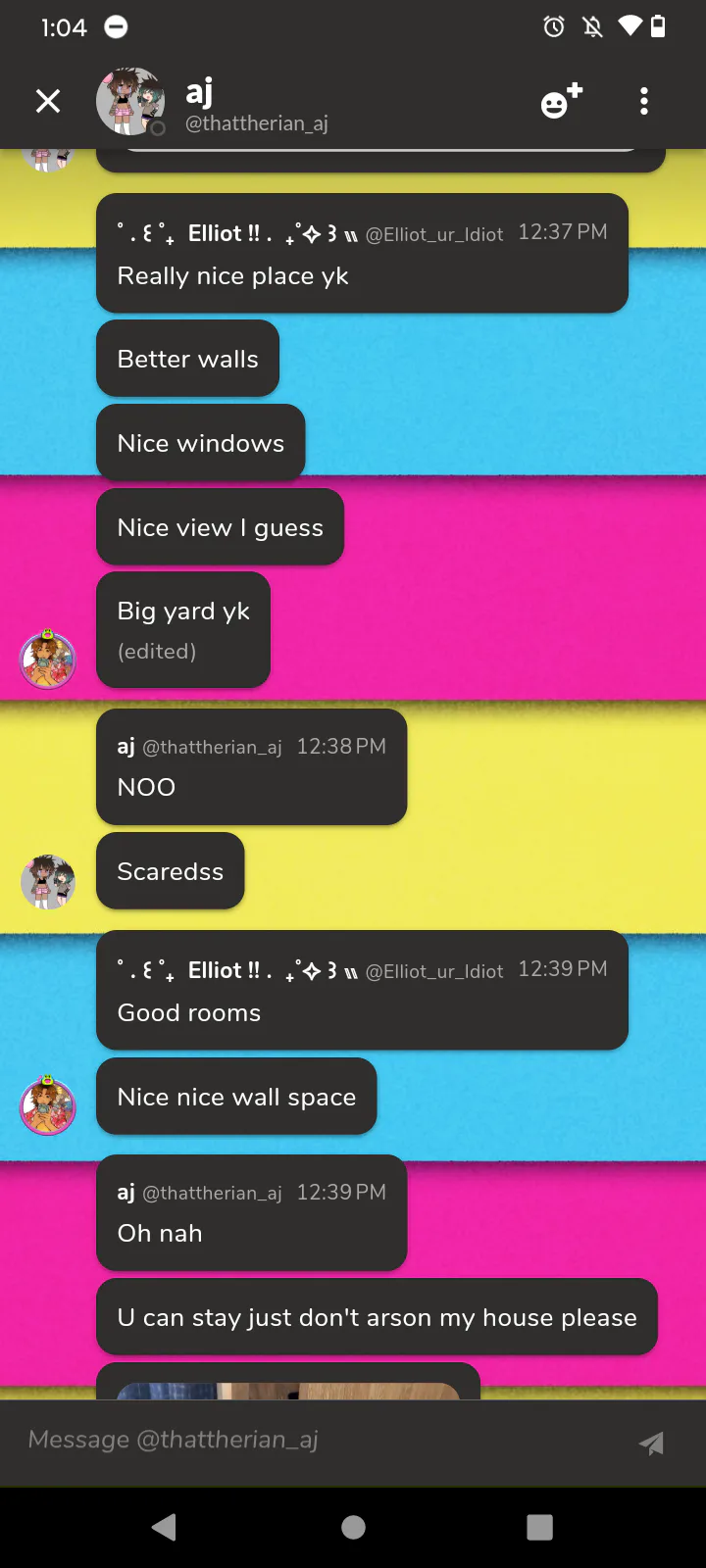
Task: Select the 'U can stay just don't arson' message
Action: [x=377, y=1317]
